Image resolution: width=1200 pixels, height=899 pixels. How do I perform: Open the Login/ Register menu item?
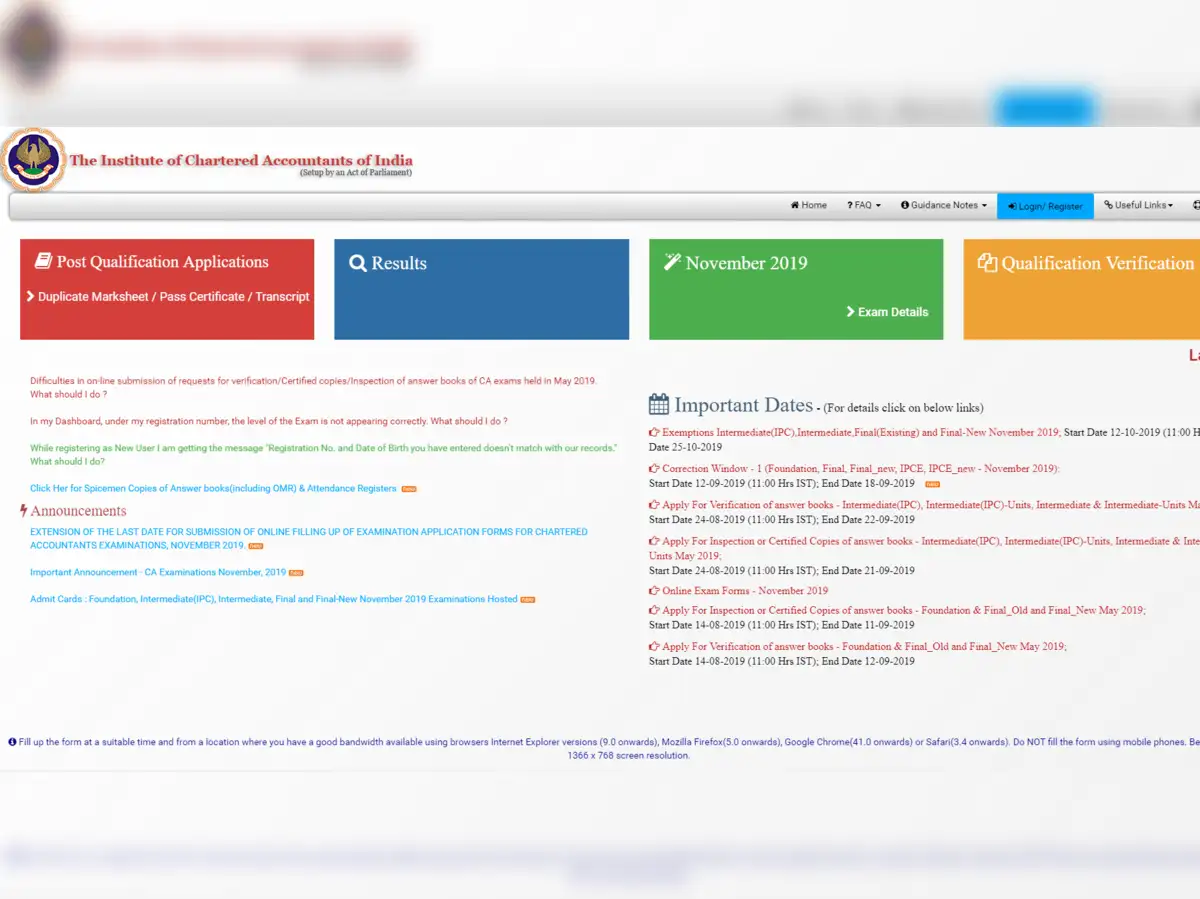coord(1045,206)
